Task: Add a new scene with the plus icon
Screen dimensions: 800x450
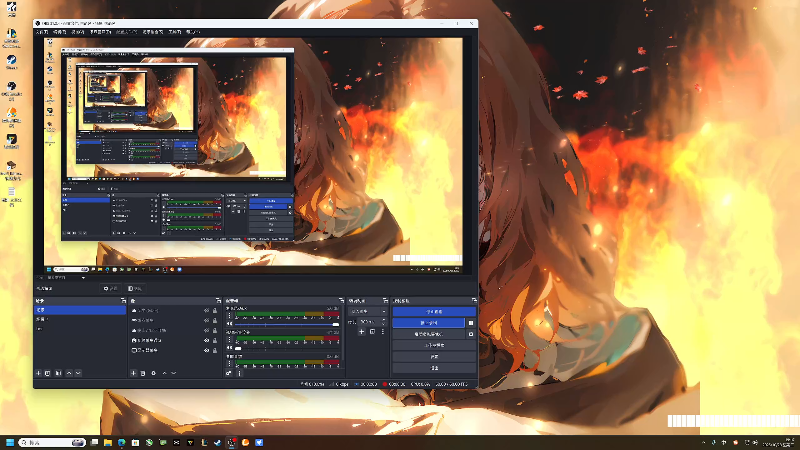Action: click(38, 373)
